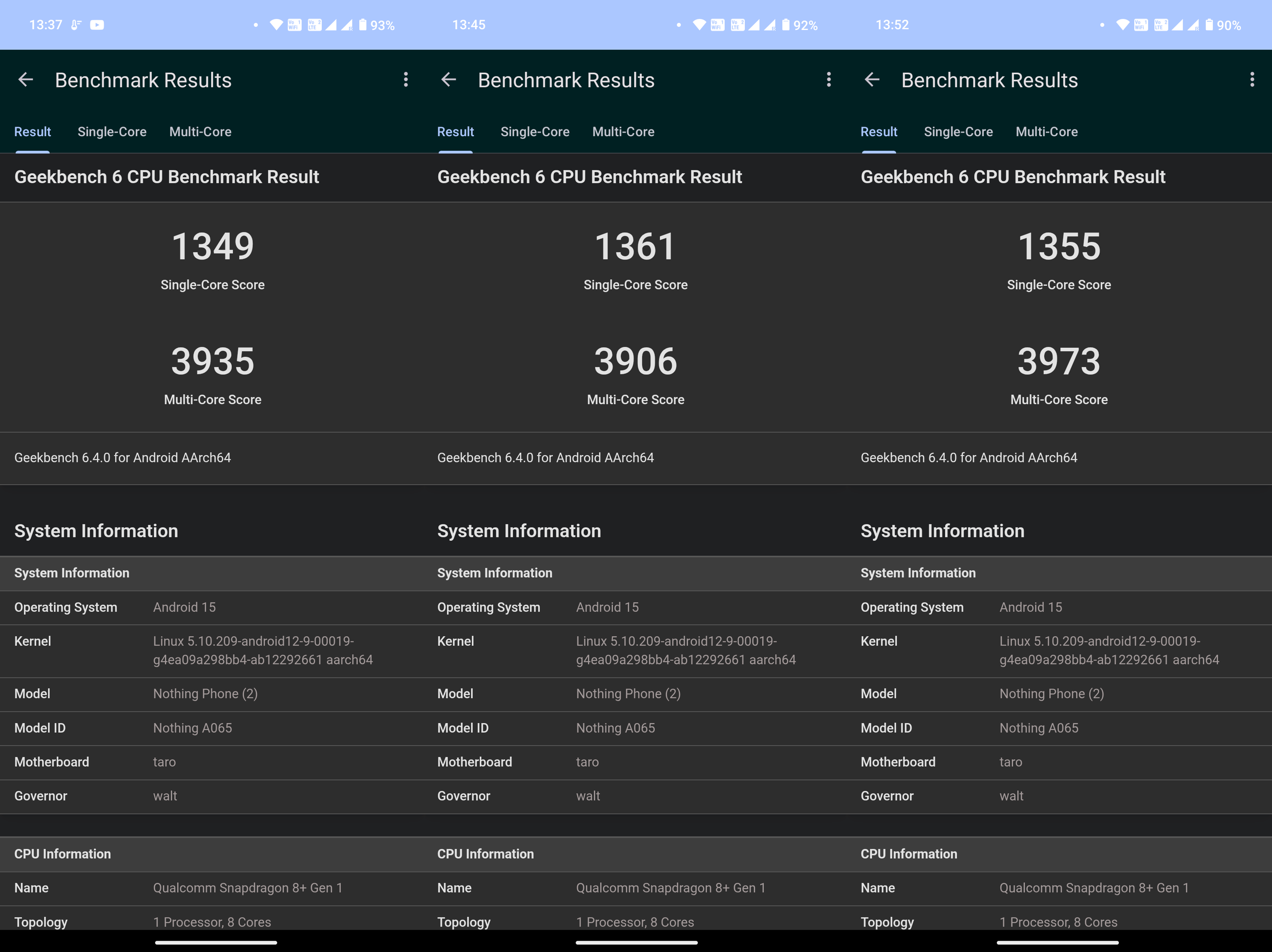Open three-dot overflow menu in first panel

coord(406,79)
